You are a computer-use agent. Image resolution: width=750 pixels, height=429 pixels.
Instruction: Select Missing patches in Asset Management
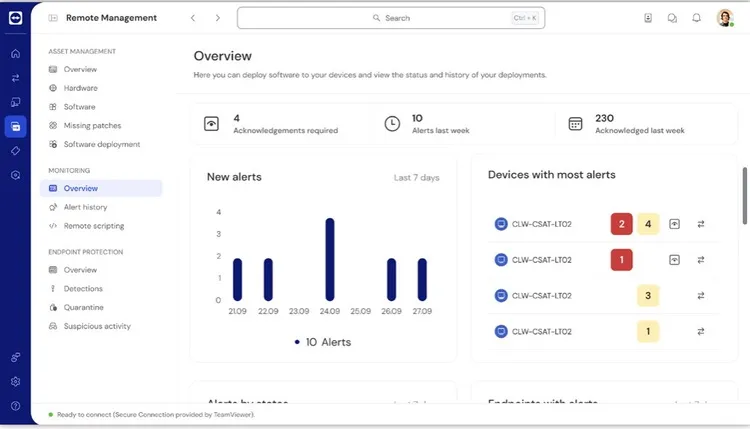click(x=92, y=125)
